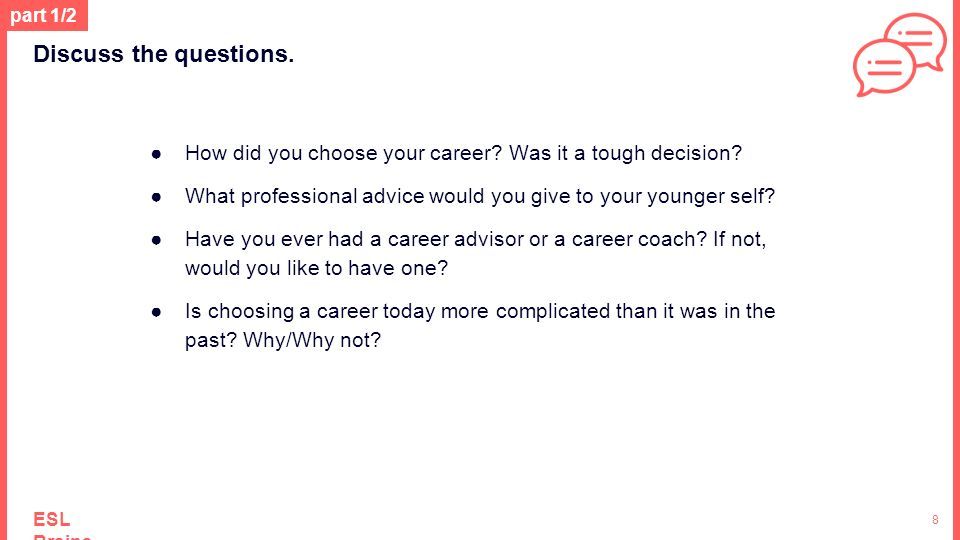The width and height of the screenshot is (960, 540).
Task: Click the question 'How did you choose your career?'
Action: click(x=343, y=153)
